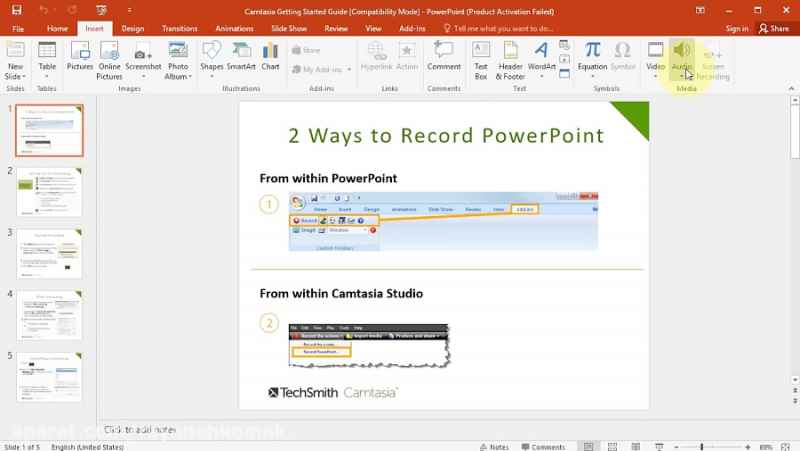This screenshot has height=451, width=800.
Task: Select slide 2 thumbnail
Action: point(49,192)
